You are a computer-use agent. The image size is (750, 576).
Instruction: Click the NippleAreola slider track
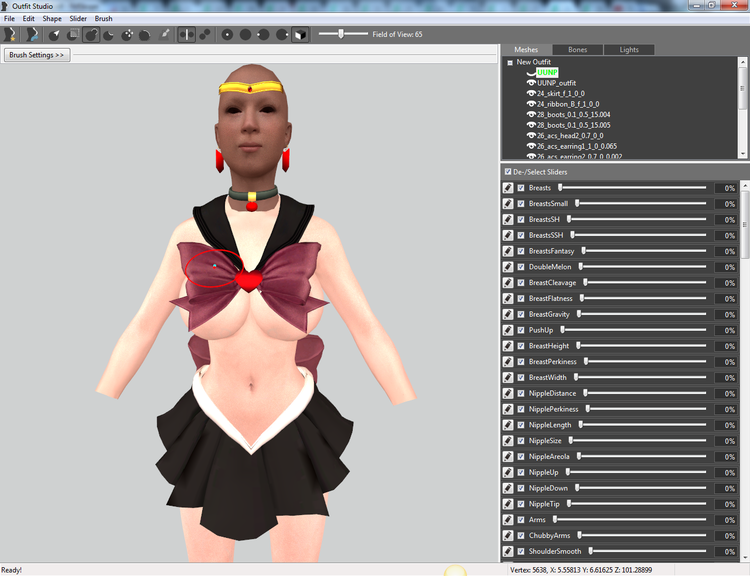pyautogui.click(x=642, y=456)
